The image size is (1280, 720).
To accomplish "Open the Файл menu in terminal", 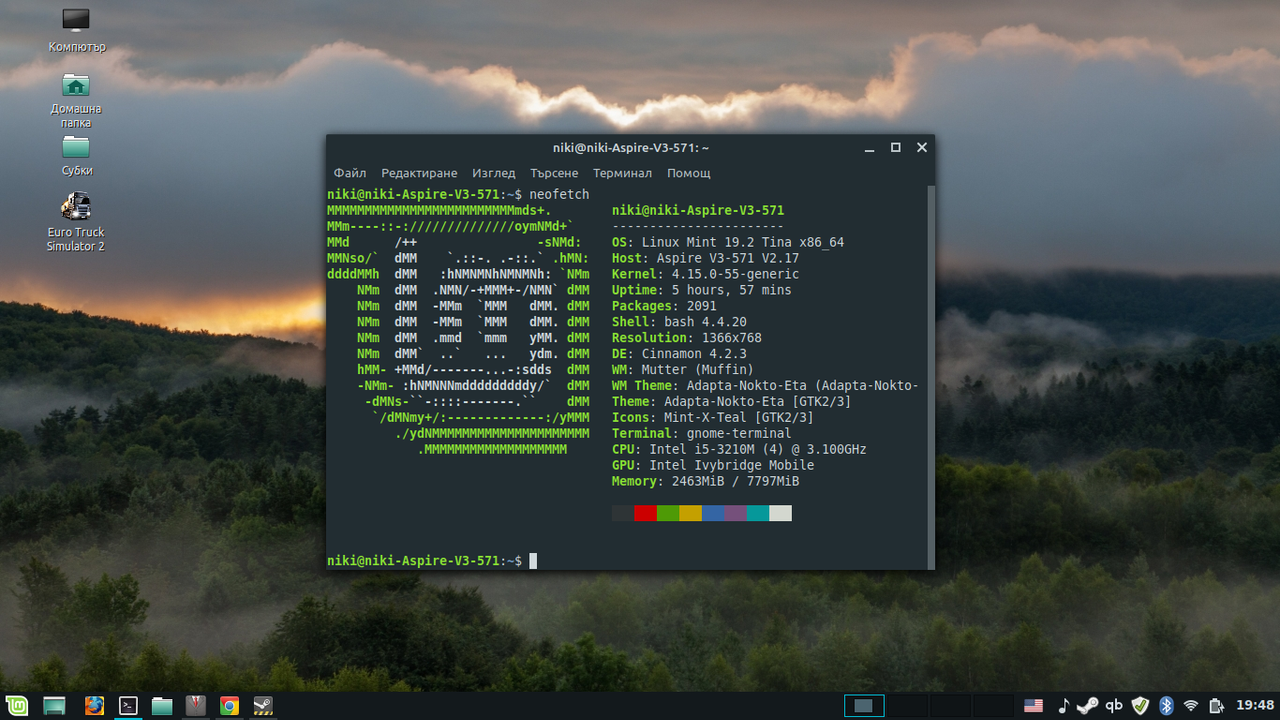I will point(350,173).
